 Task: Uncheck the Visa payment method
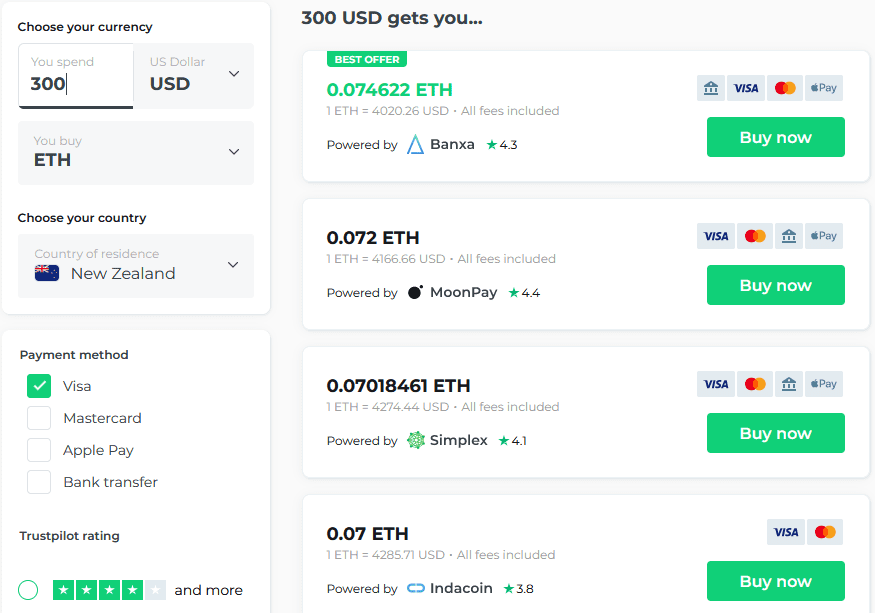(x=39, y=385)
